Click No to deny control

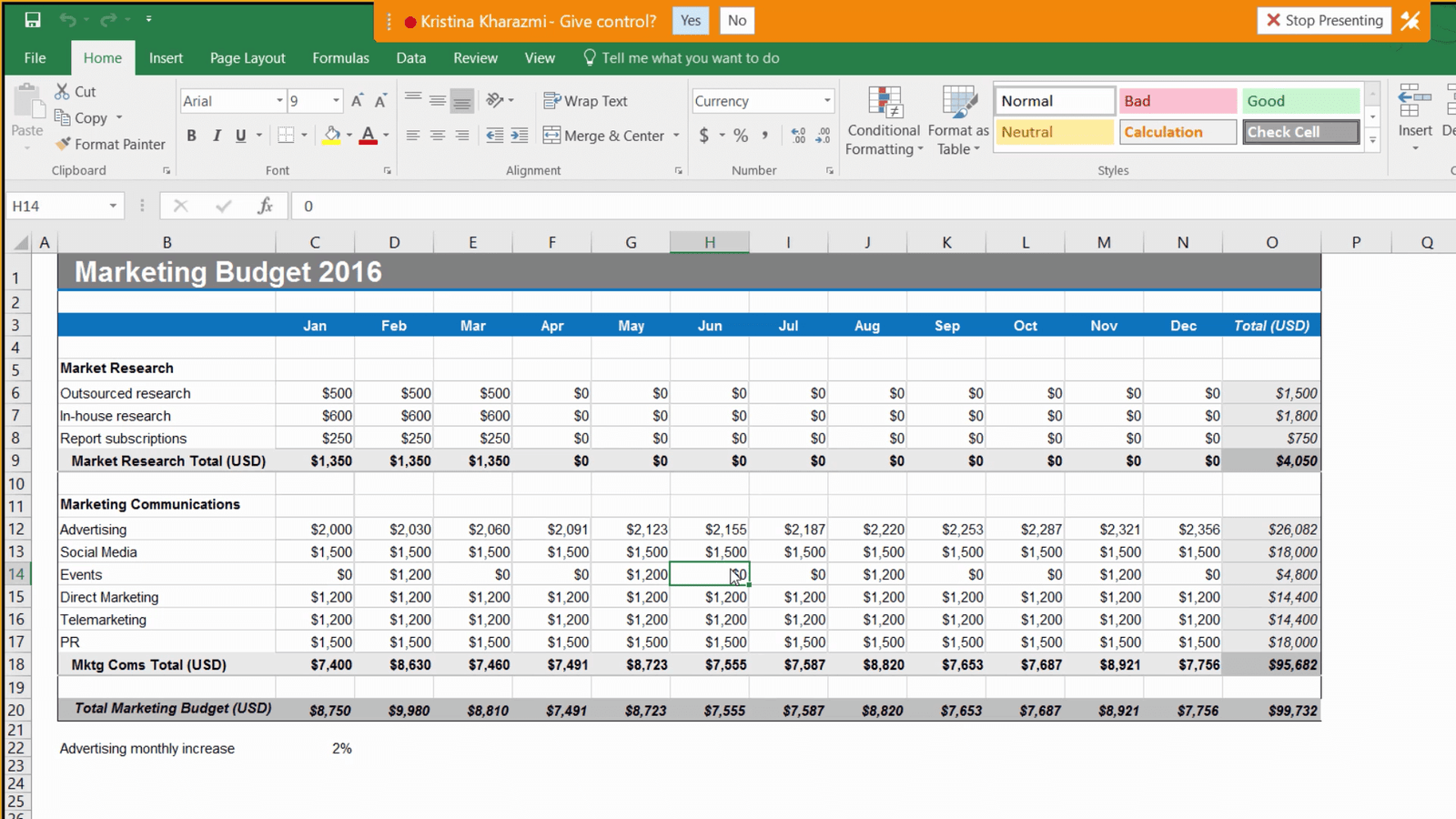tap(737, 20)
